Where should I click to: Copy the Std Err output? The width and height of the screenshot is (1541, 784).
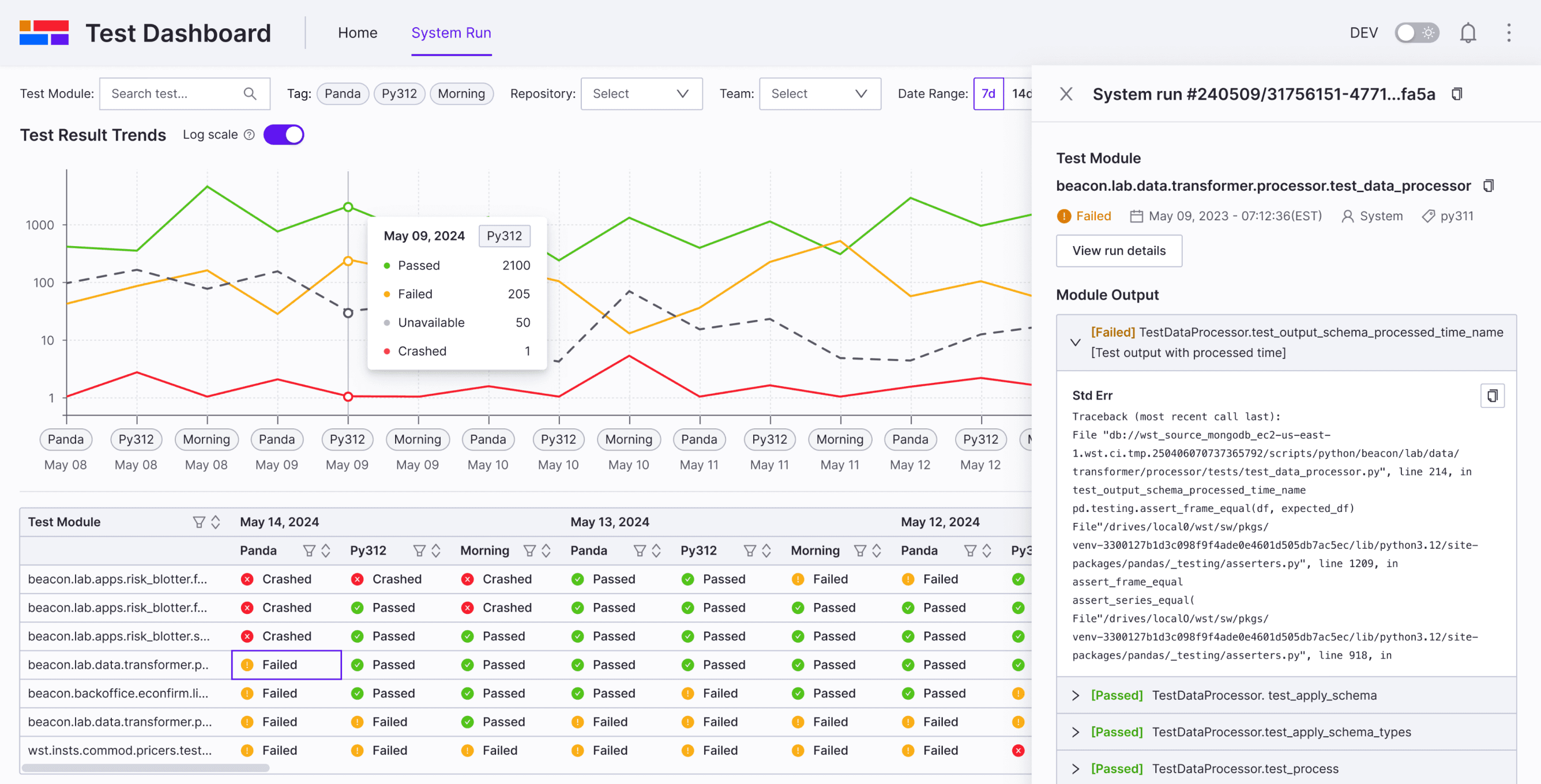pos(1492,395)
